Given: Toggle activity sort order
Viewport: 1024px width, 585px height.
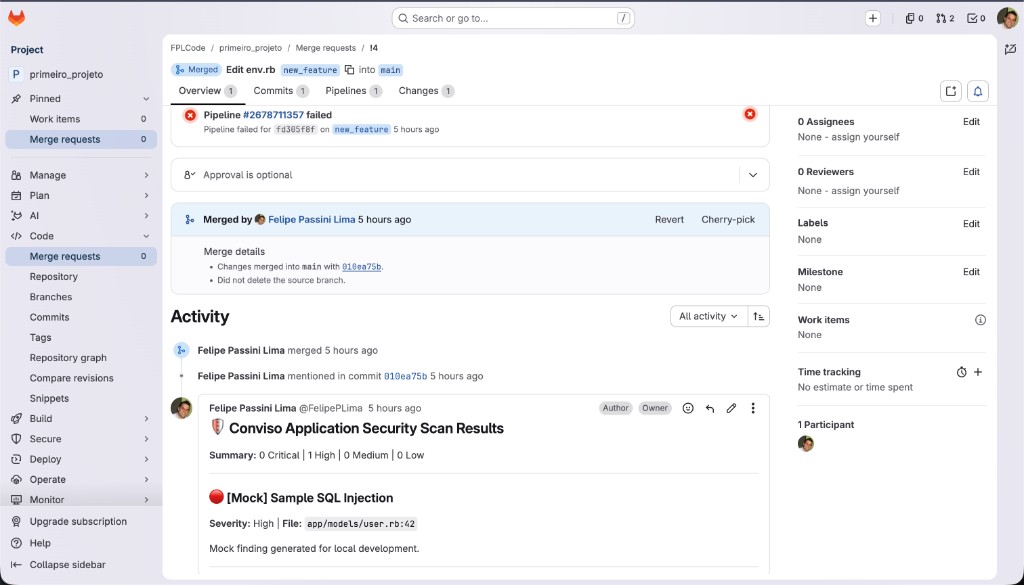Looking at the screenshot, I should pyautogui.click(x=758, y=317).
